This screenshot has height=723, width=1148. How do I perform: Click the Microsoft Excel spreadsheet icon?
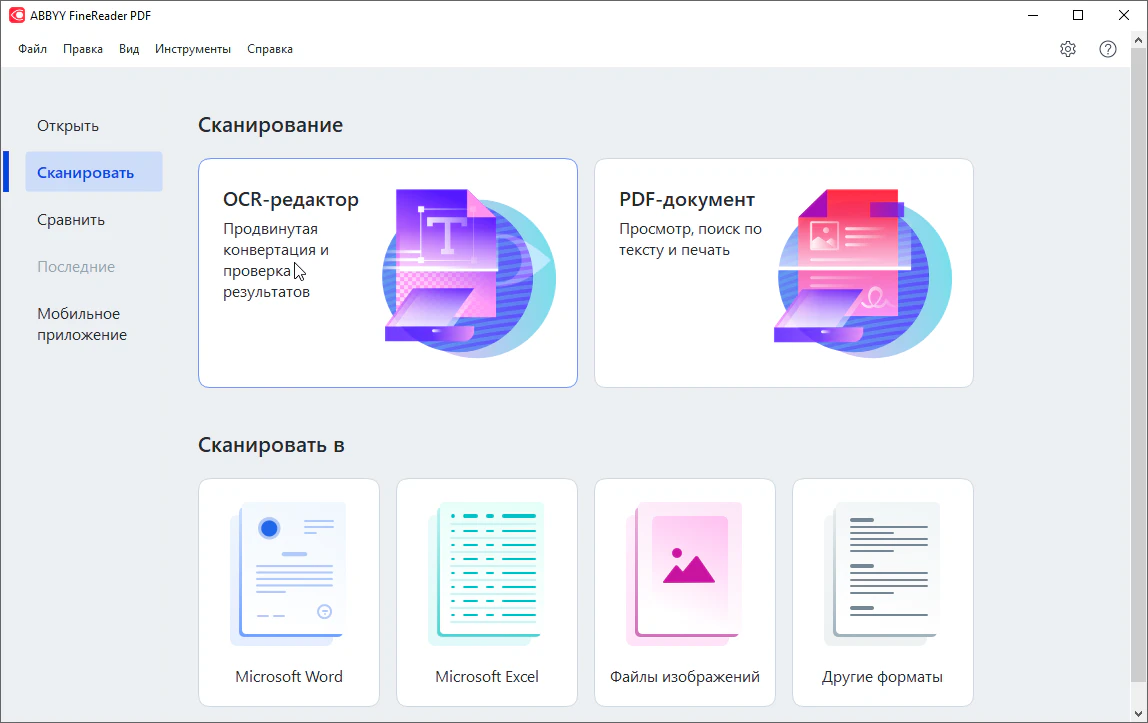[486, 573]
